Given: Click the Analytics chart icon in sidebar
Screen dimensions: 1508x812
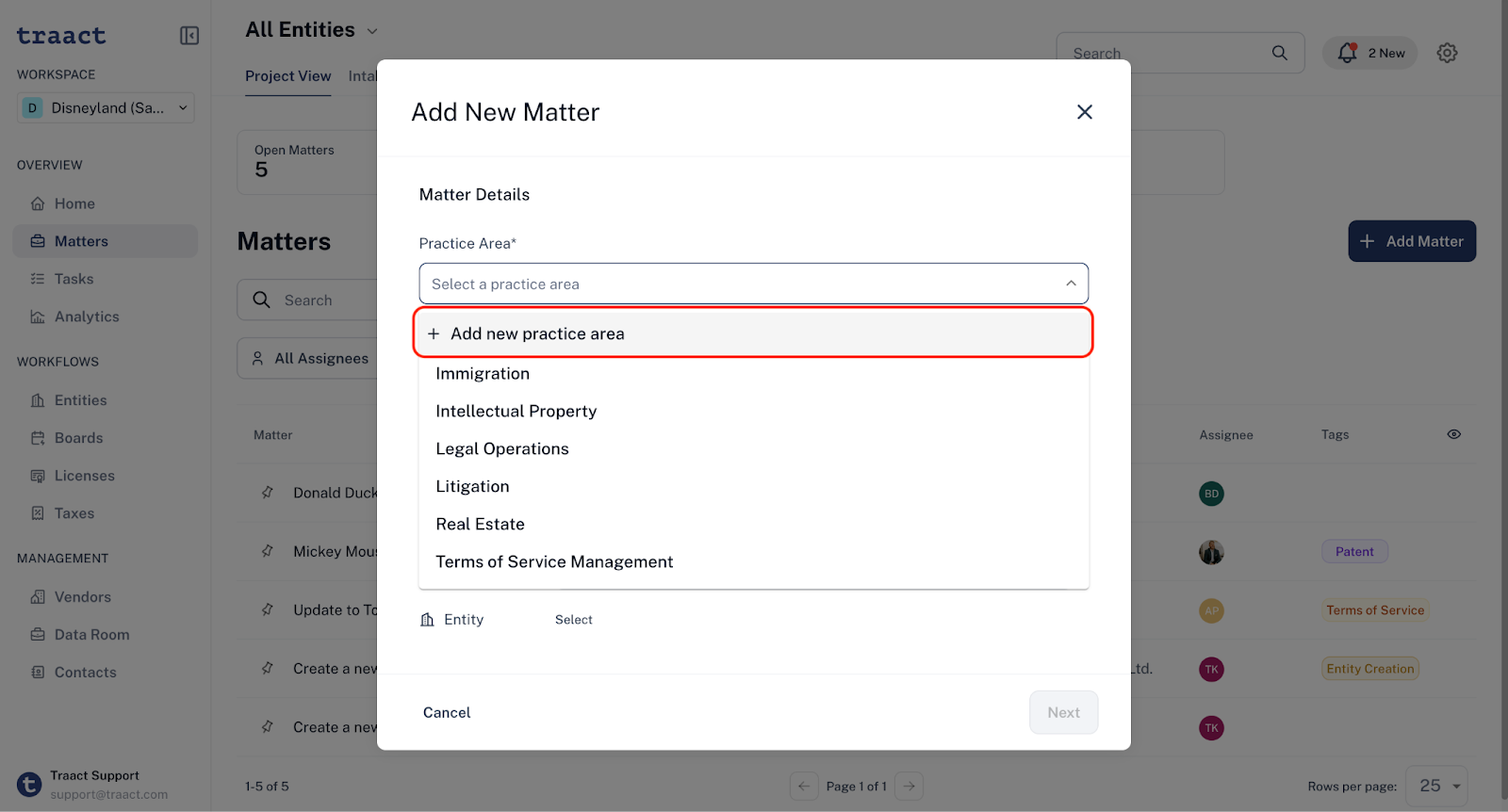Looking at the screenshot, I should coord(38,317).
